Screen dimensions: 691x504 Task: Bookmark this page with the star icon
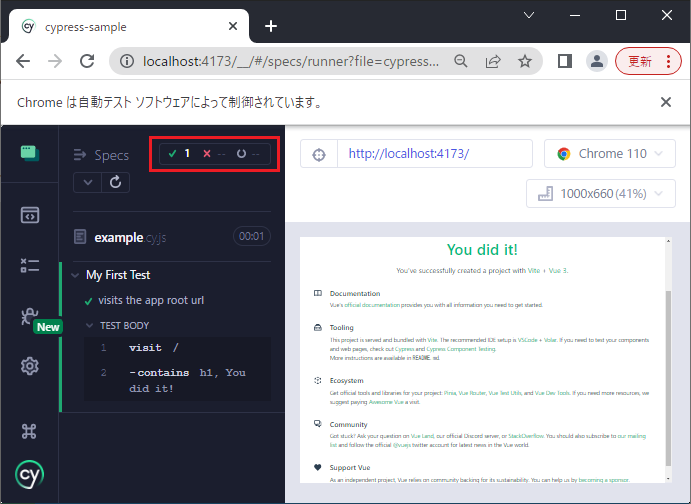pos(525,61)
